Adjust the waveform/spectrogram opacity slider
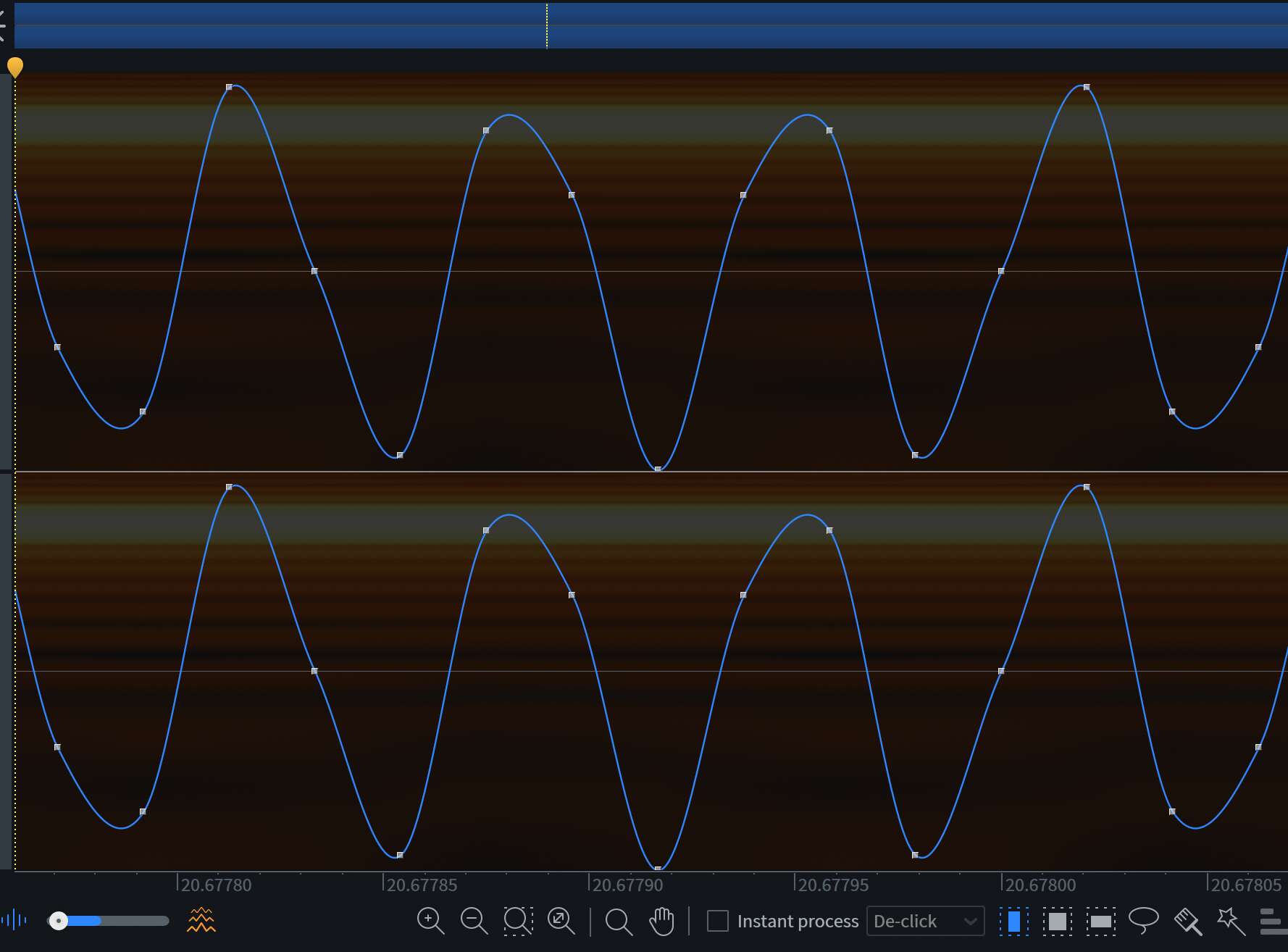1288x952 pixels. (x=108, y=921)
